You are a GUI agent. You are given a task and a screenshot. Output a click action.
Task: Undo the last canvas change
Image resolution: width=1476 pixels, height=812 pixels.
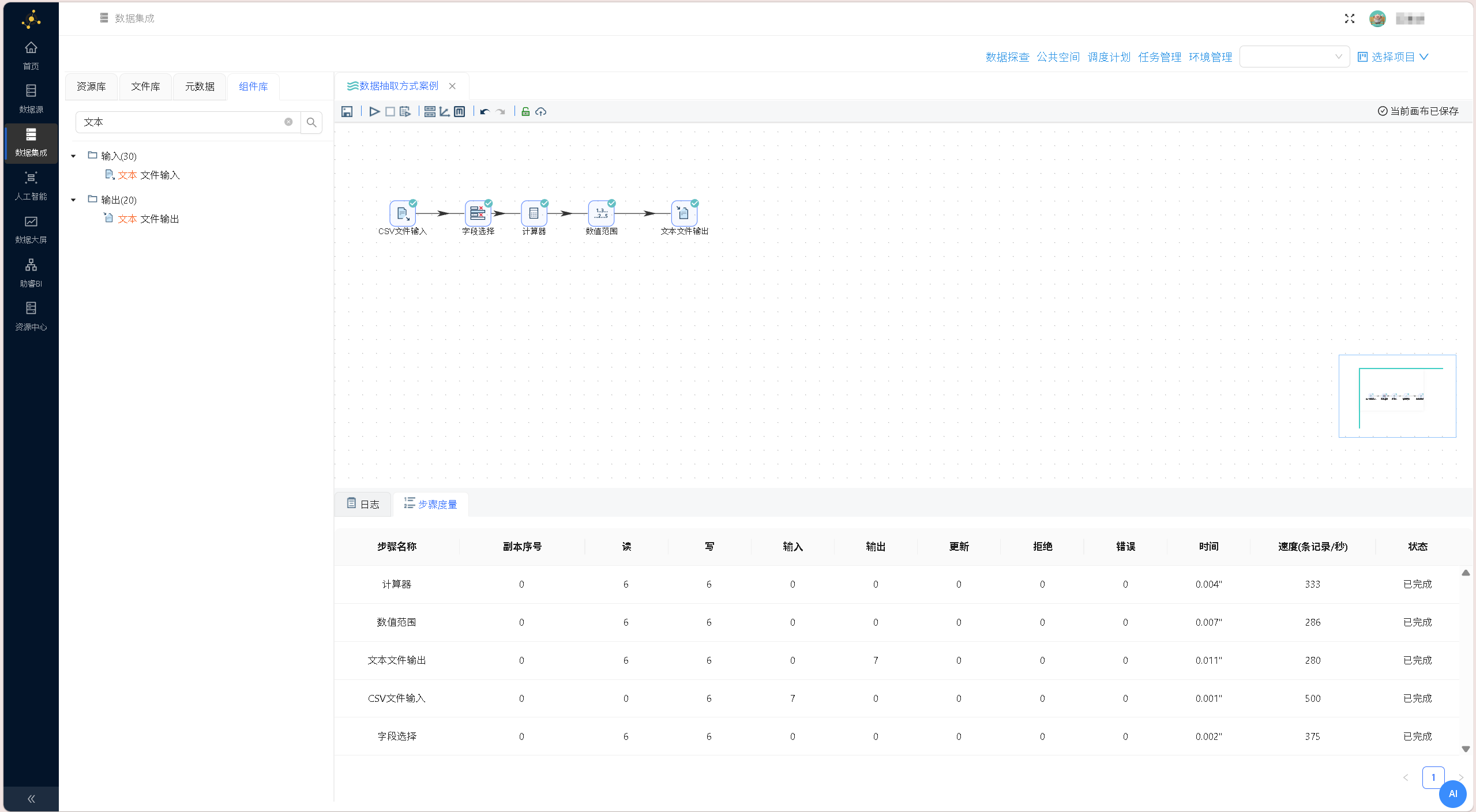[x=485, y=112]
